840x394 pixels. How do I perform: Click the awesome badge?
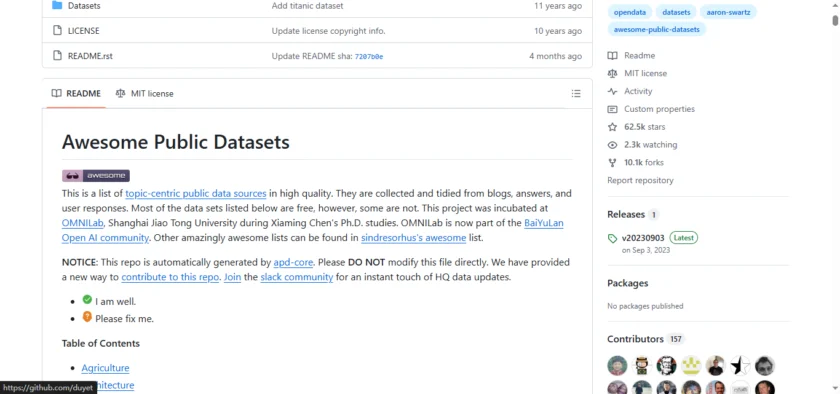[96, 175]
